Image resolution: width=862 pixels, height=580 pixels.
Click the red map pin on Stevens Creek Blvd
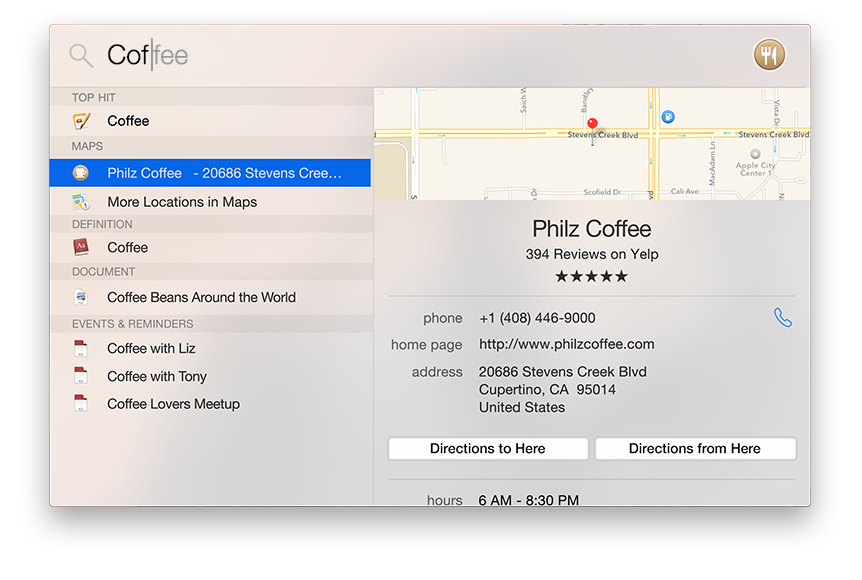pos(592,126)
